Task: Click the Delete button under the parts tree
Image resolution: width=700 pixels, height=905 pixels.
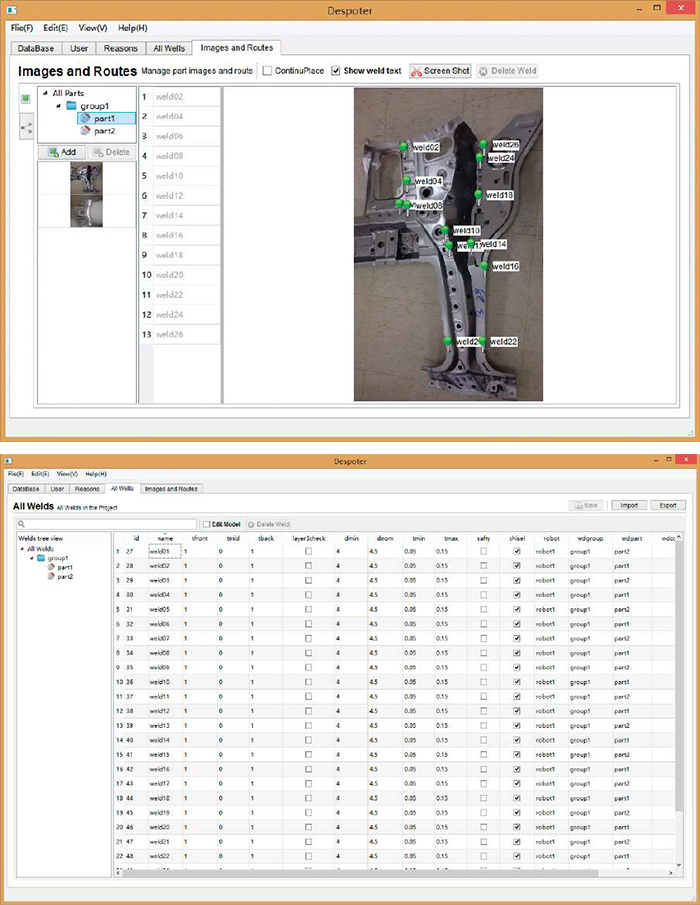Action: pyautogui.click(x=112, y=152)
